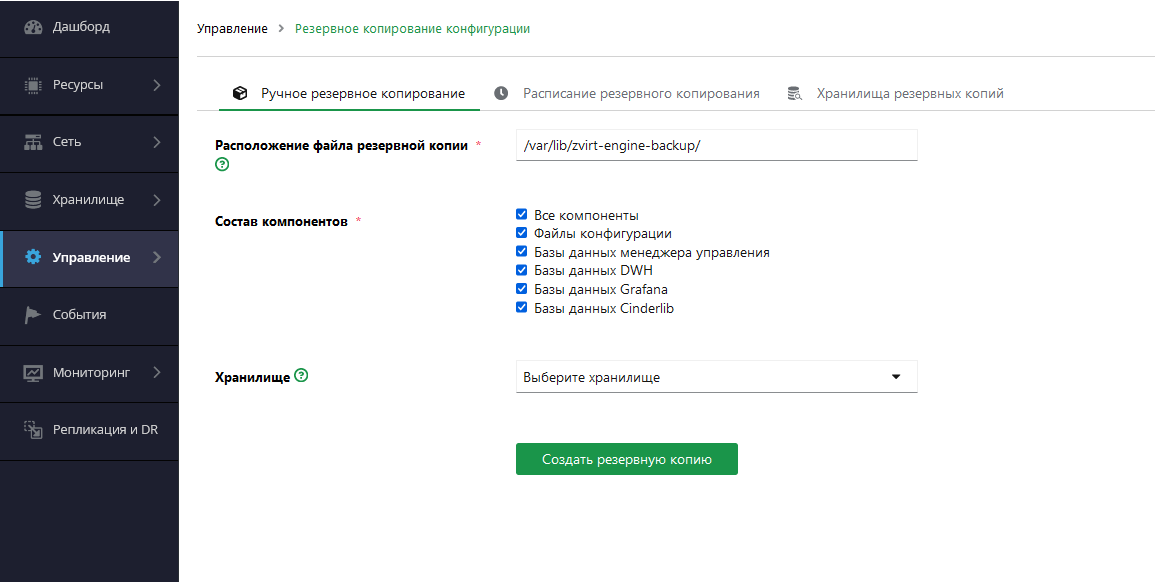
Task: Click the Дашборд gauge icon
Action: pyautogui.click(x=33, y=27)
